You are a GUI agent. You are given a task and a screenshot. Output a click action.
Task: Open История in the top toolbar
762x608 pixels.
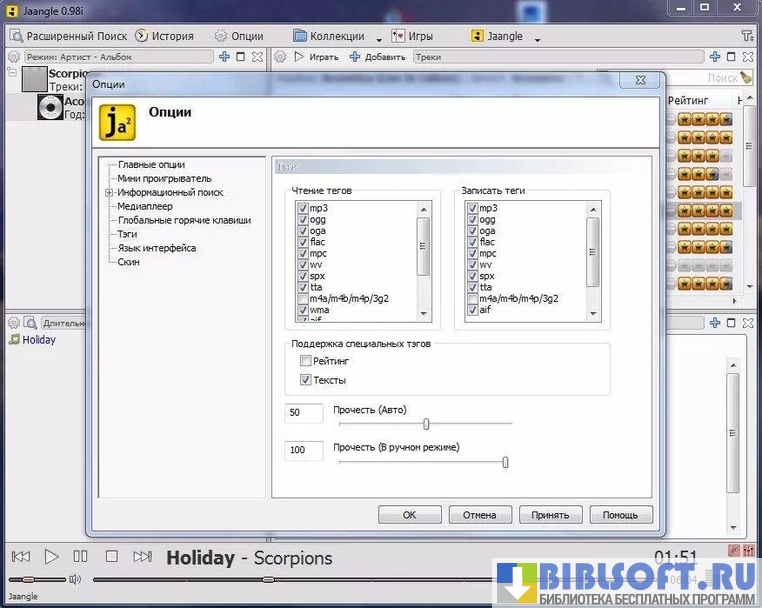point(164,36)
